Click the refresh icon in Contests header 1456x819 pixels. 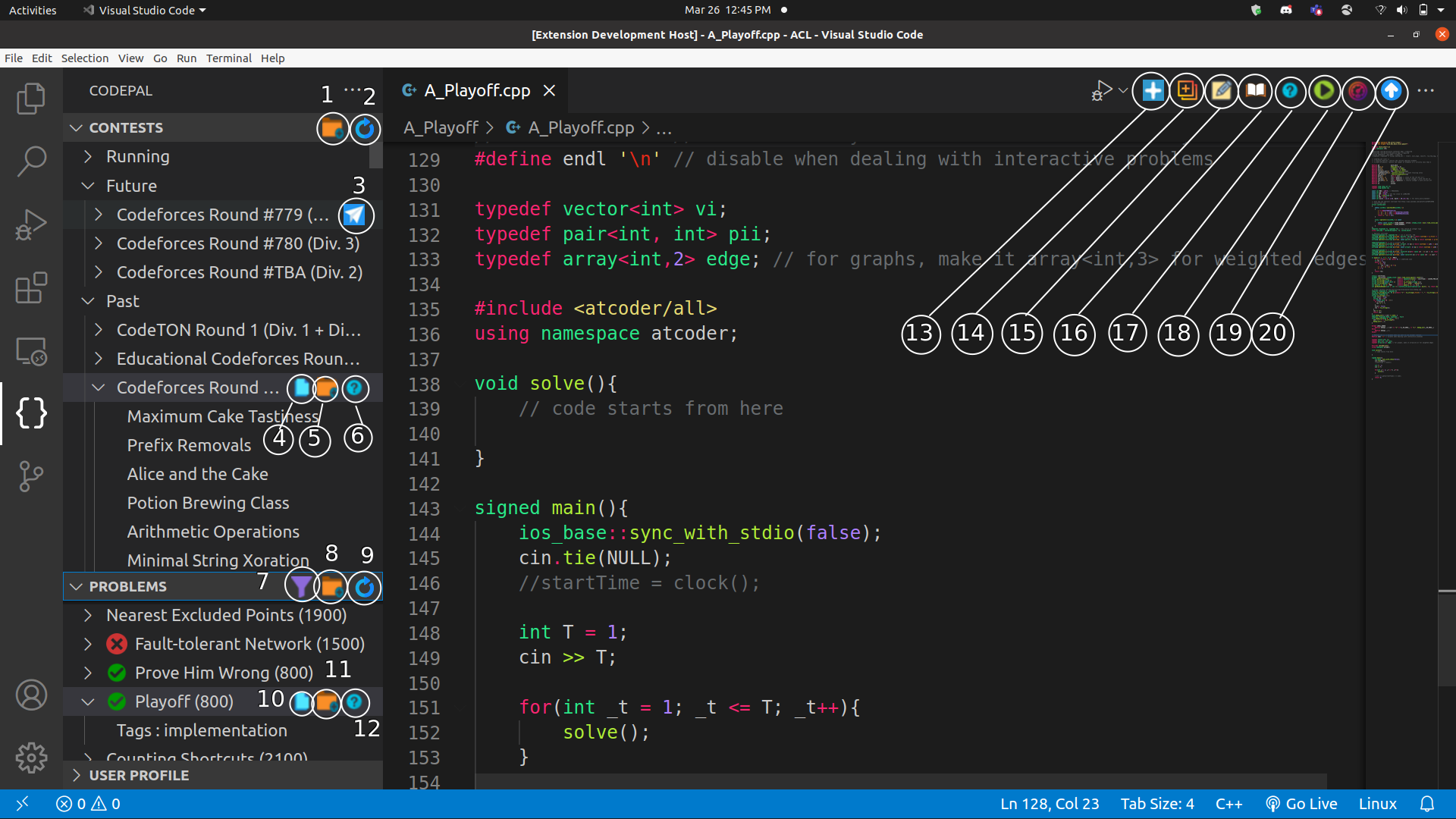point(365,128)
